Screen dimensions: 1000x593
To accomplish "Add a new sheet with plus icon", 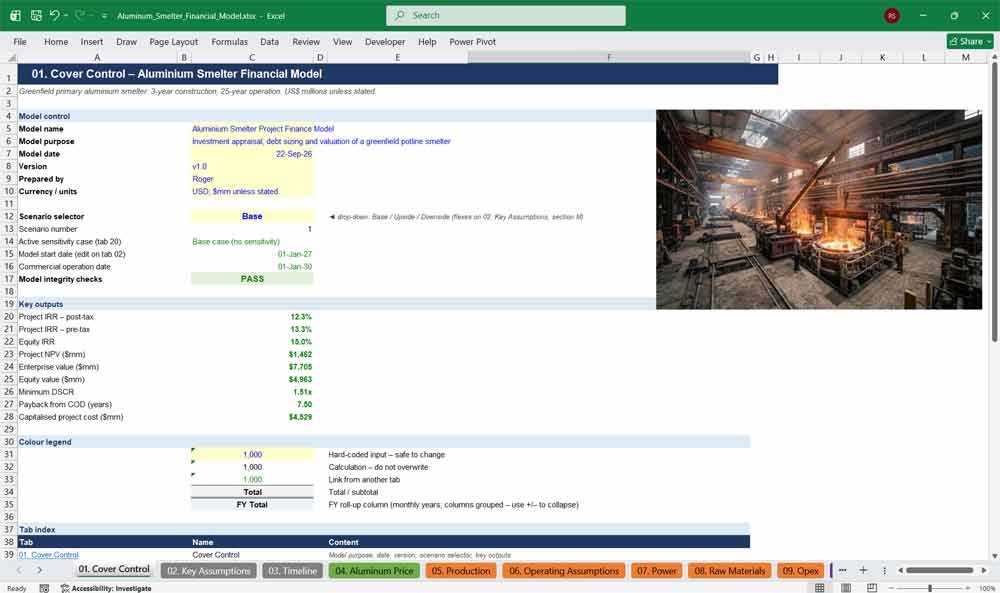I will [x=863, y=570].
